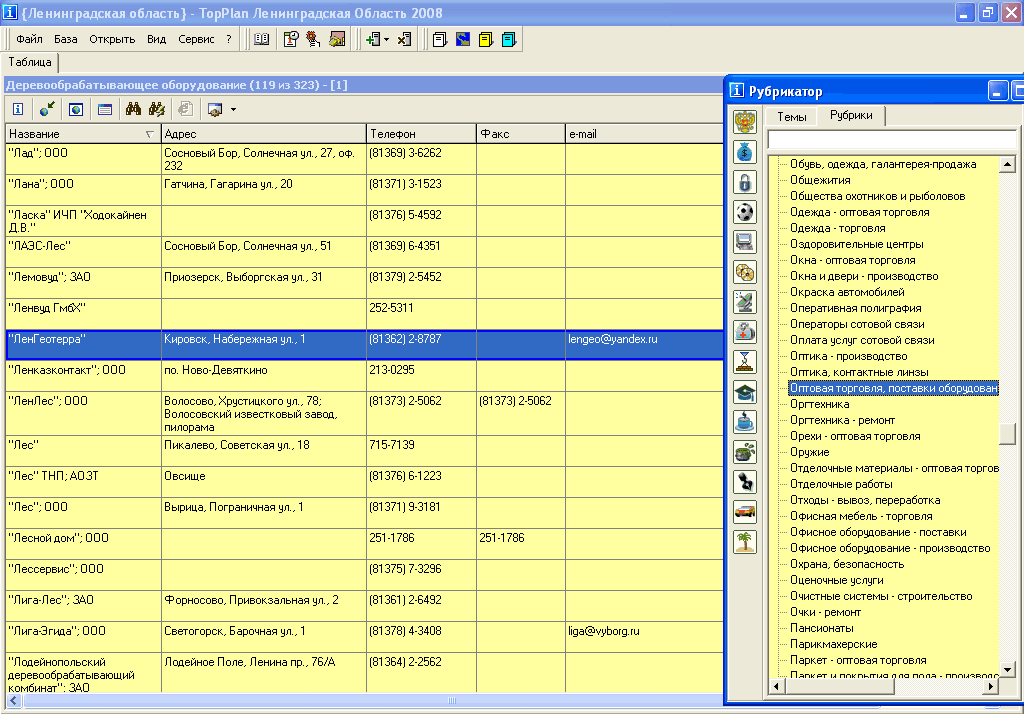Select the soccer ball sports category icon
Viewport: 1024px width, 714px height.
pyautogui.click(x=744, y=212)
